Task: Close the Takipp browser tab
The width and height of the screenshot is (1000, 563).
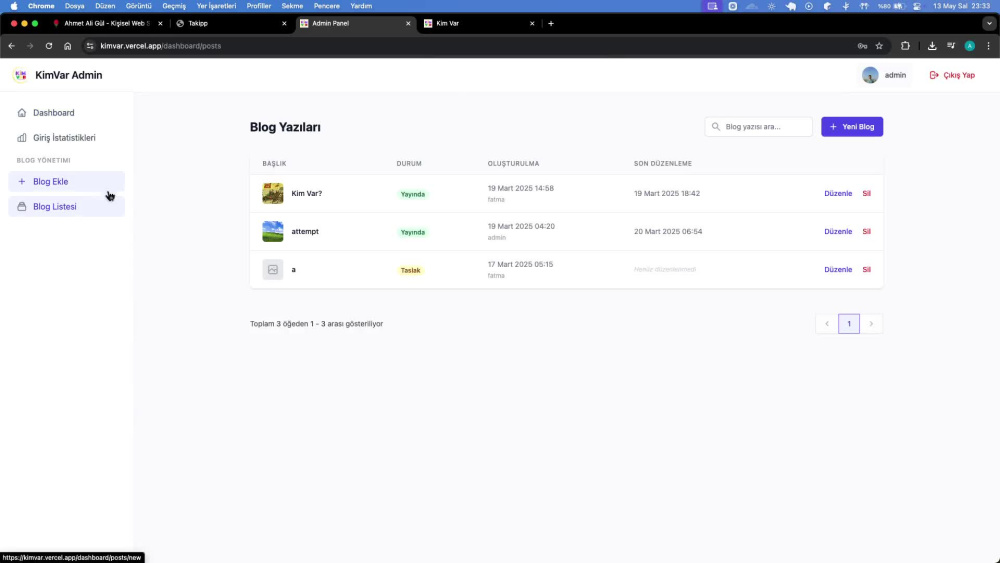Action: pyautogui.click(x=284, y=24)
